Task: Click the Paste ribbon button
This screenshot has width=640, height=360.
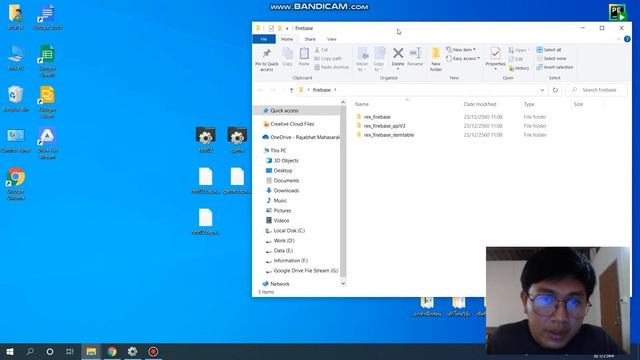Action: point(304,57)
